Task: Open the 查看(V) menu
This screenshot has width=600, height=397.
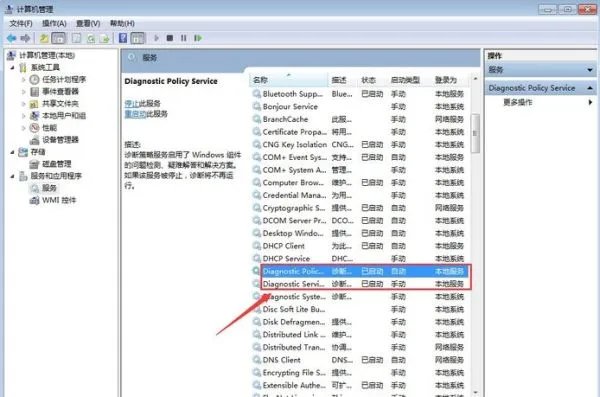Action: (x=88, y=24)
